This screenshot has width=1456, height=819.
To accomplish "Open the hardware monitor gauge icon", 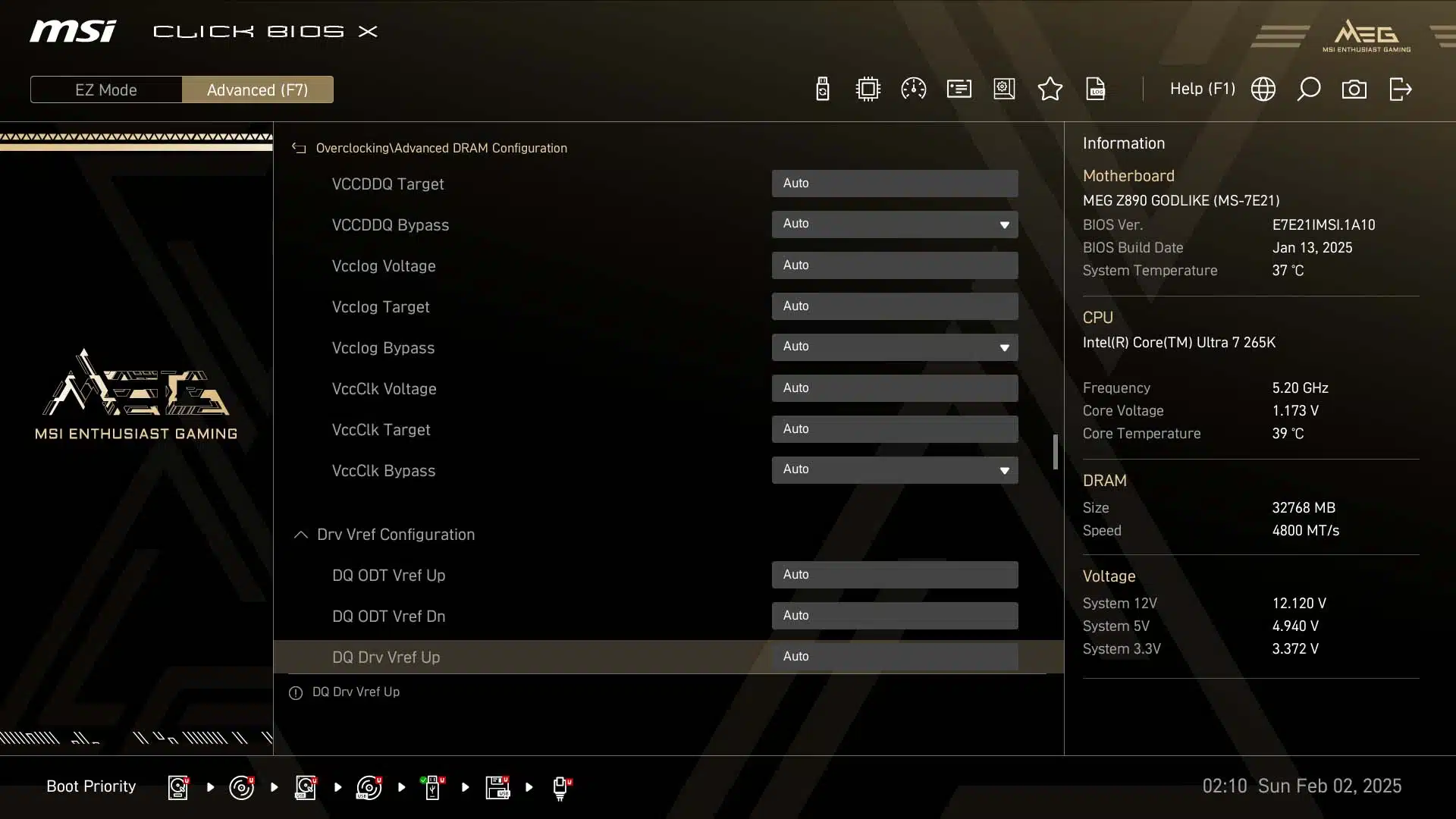I will 913,89.
